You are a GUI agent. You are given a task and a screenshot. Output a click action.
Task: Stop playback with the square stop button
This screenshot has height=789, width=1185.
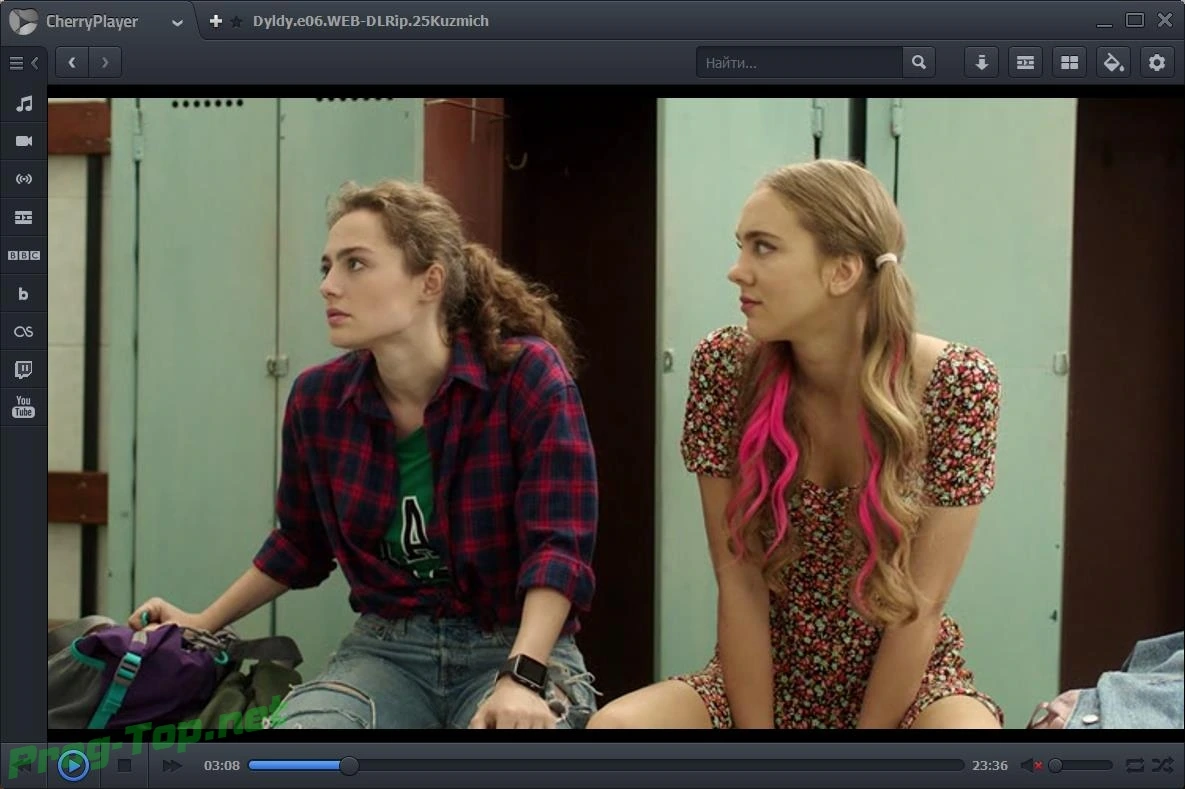pyautogui.click(x=125, y=766)
